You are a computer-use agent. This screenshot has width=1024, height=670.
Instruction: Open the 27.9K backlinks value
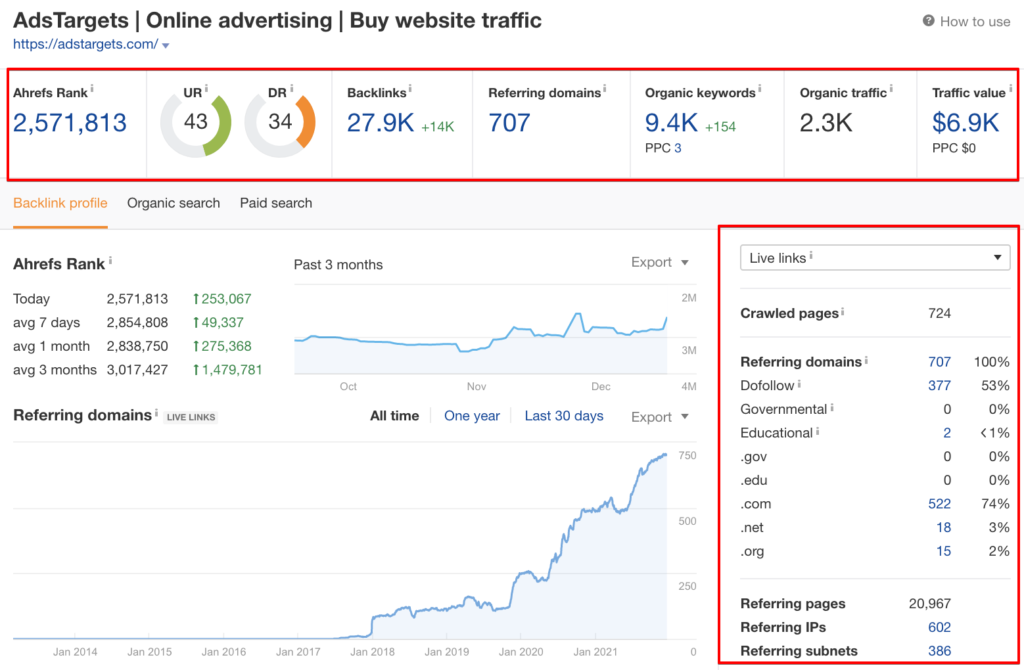click(x=380, y=123)
